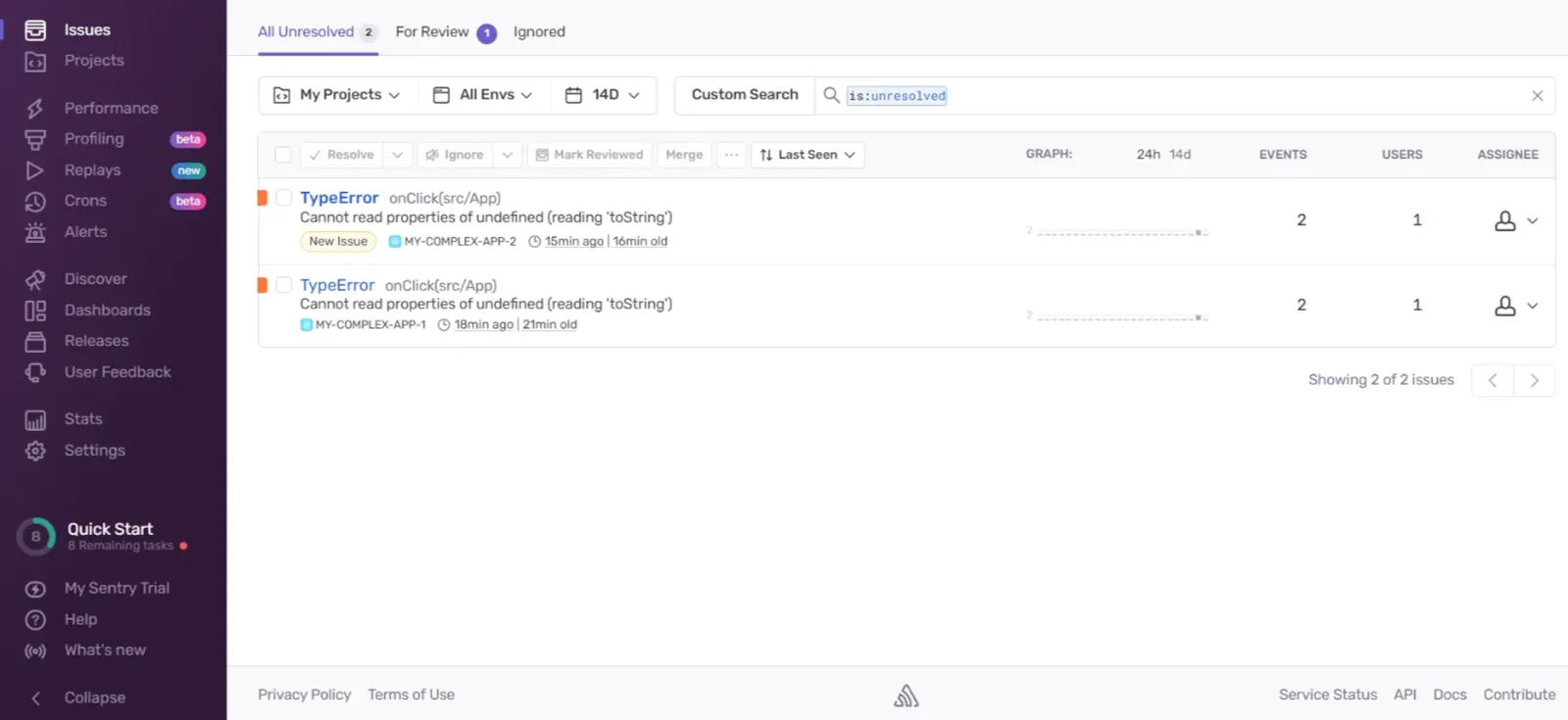Go to previous page of issues

click(1493, 380)
